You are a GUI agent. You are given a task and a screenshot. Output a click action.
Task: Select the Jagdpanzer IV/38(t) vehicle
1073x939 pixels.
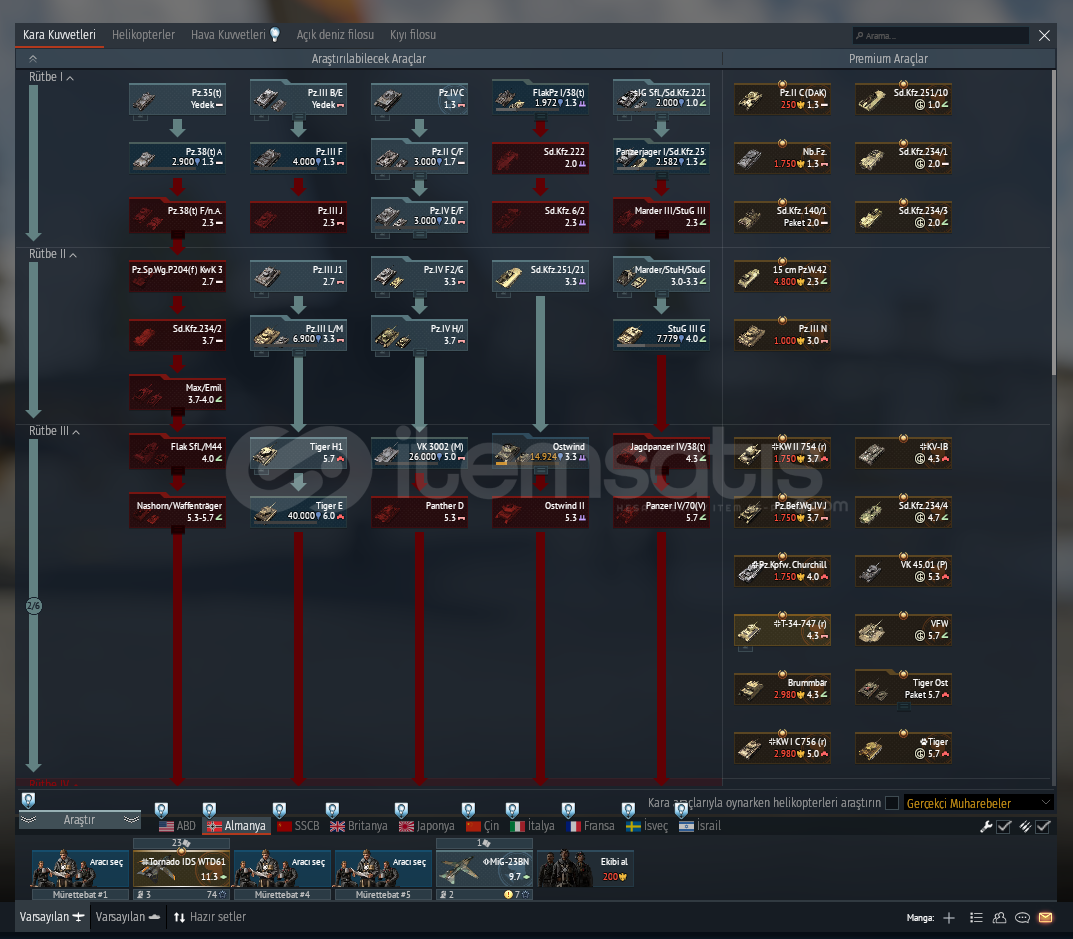662,453
